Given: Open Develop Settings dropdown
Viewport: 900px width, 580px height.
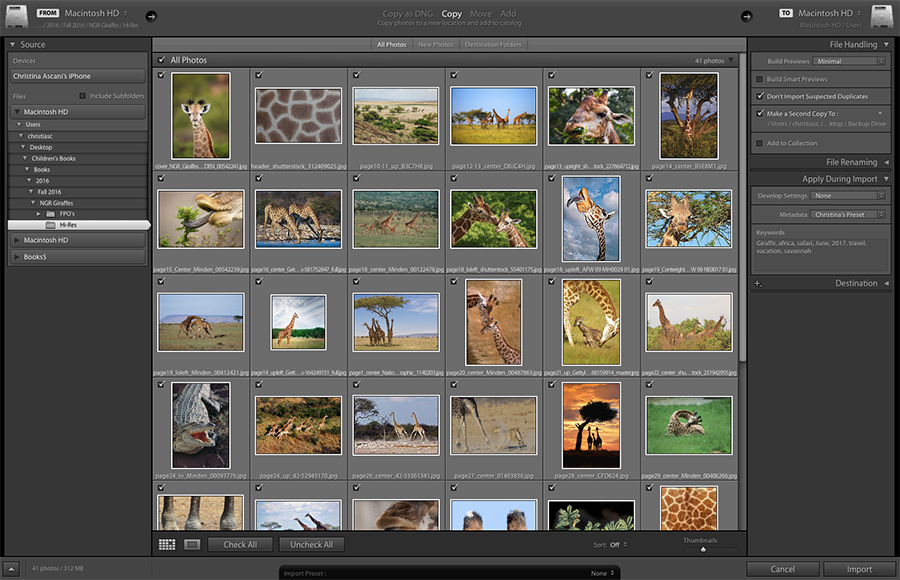Looking at the screenshot, I should coord(848,195).
